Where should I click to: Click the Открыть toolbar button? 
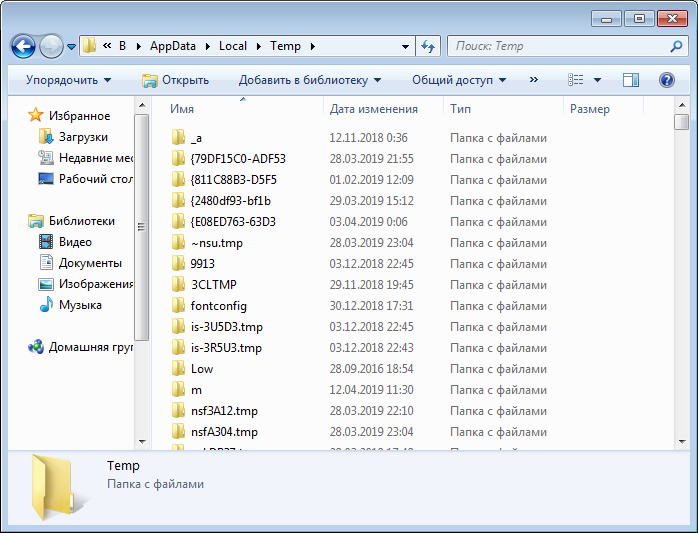(x=175, y=80)
